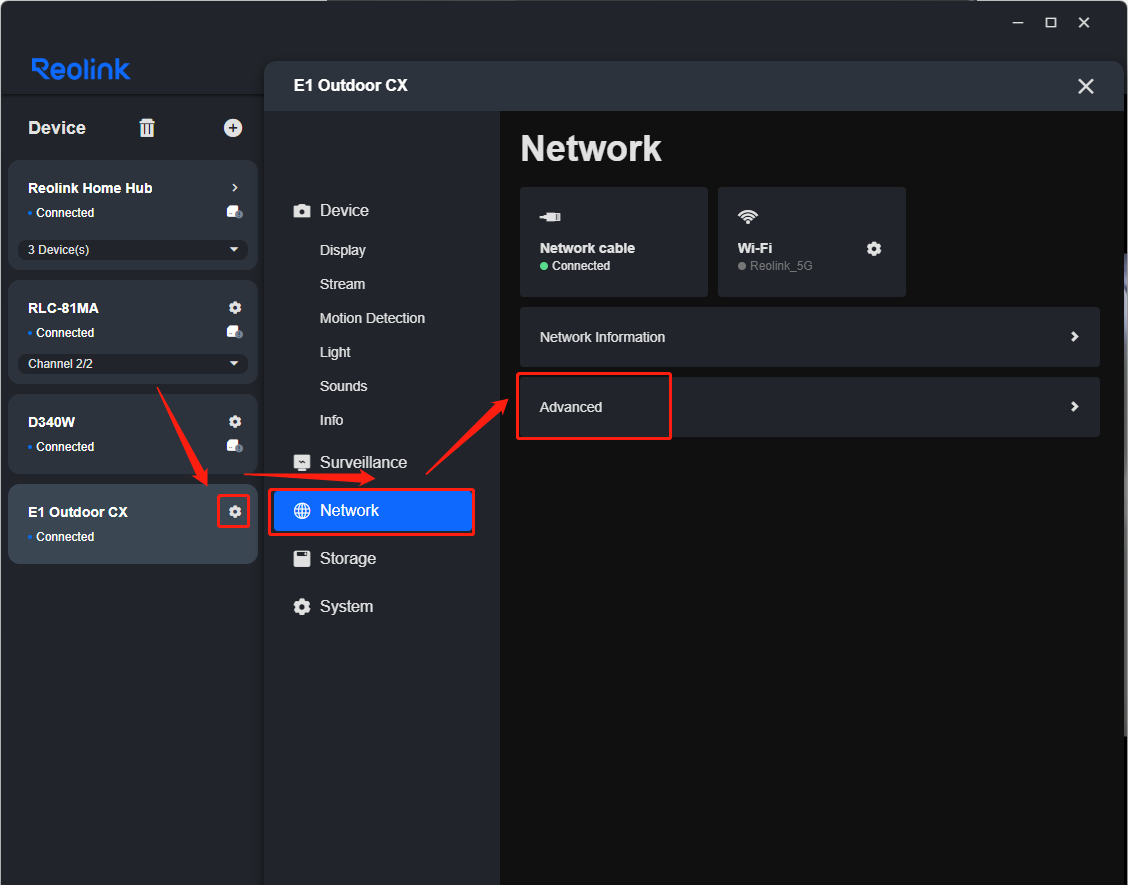Click the Reolink logo
This screenshot has width=1128, height=885.
pyautogui.click(x=81, y=69)
